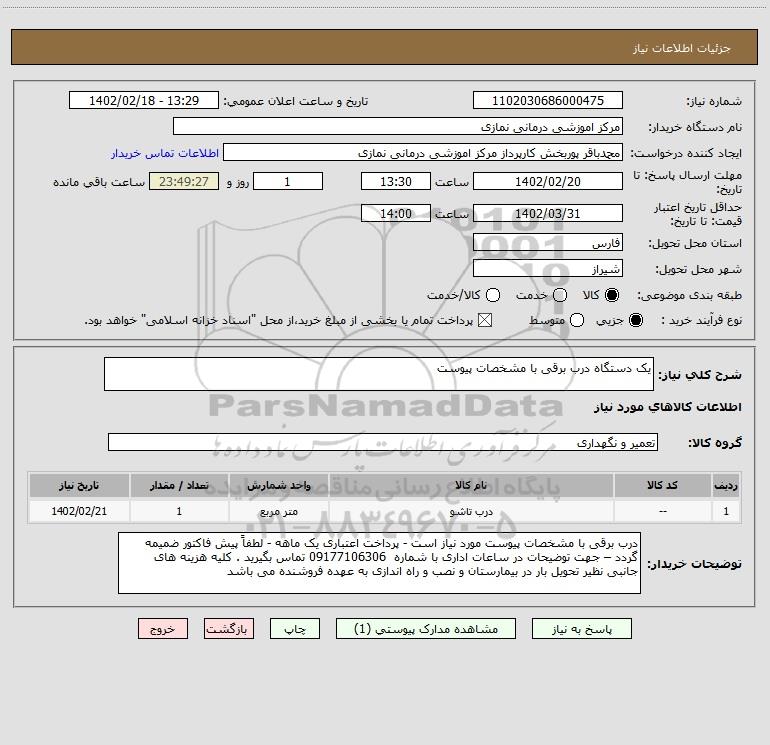
Task: Click the متر مربع unit cell
Action: click(278, 511)
